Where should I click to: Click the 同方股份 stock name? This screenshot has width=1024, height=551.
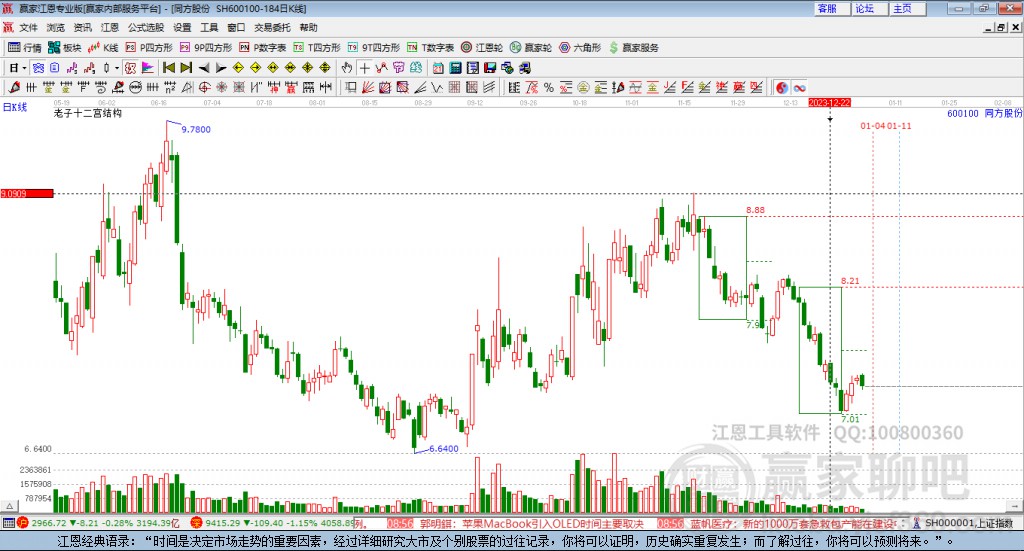pyautogui.click(x=1003, y=113)
